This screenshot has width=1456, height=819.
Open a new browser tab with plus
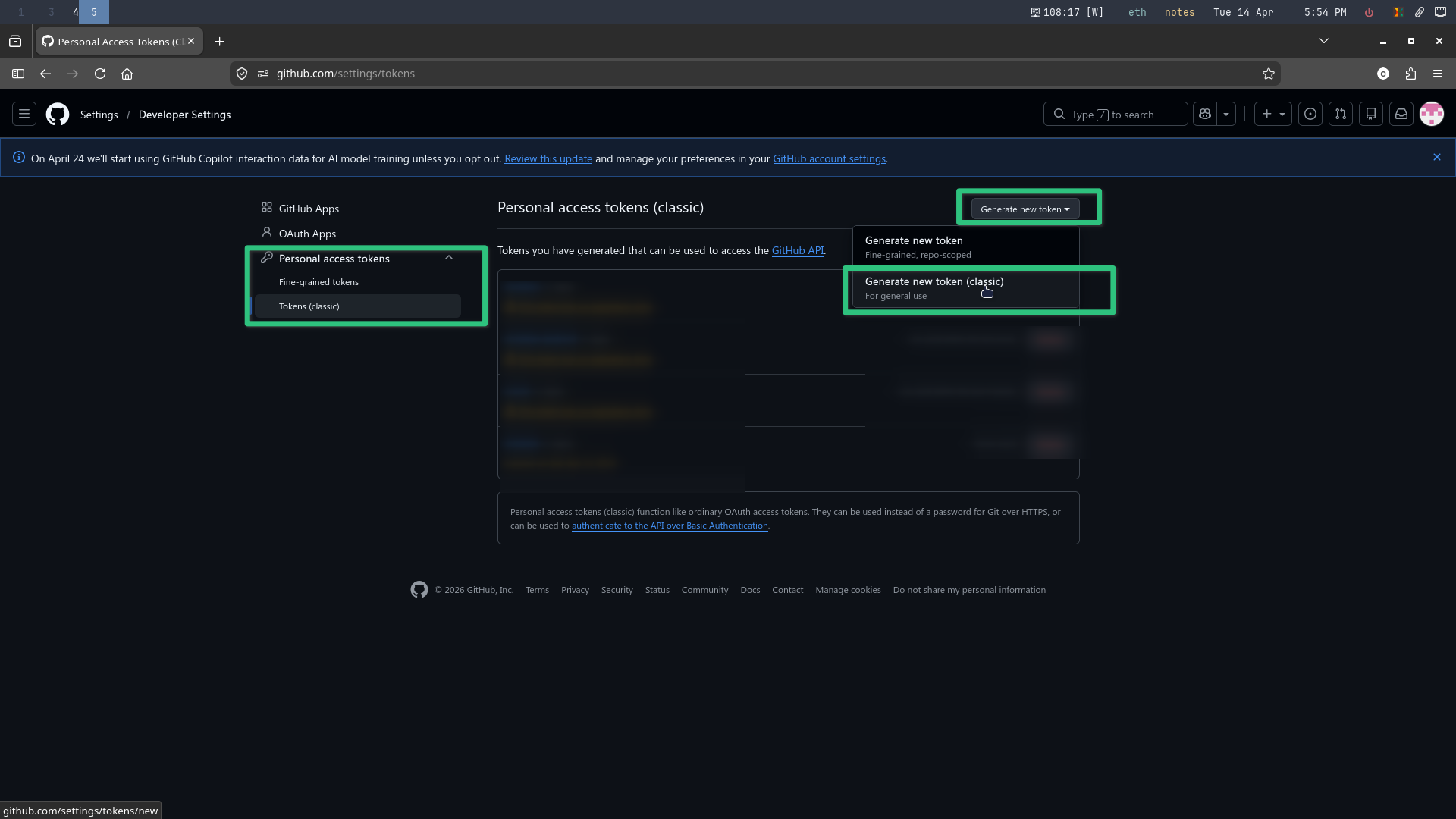point(220,42)
